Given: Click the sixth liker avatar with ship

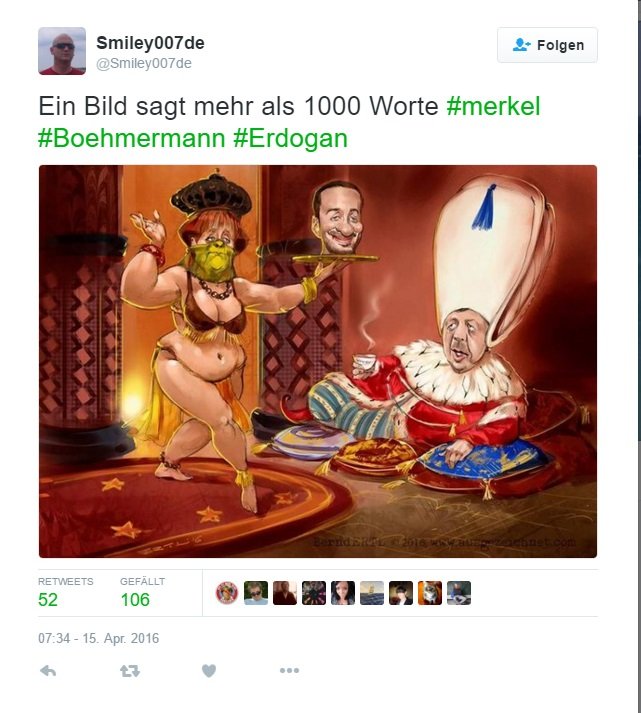Looking at the screenshot, I should tap(372, 593).
